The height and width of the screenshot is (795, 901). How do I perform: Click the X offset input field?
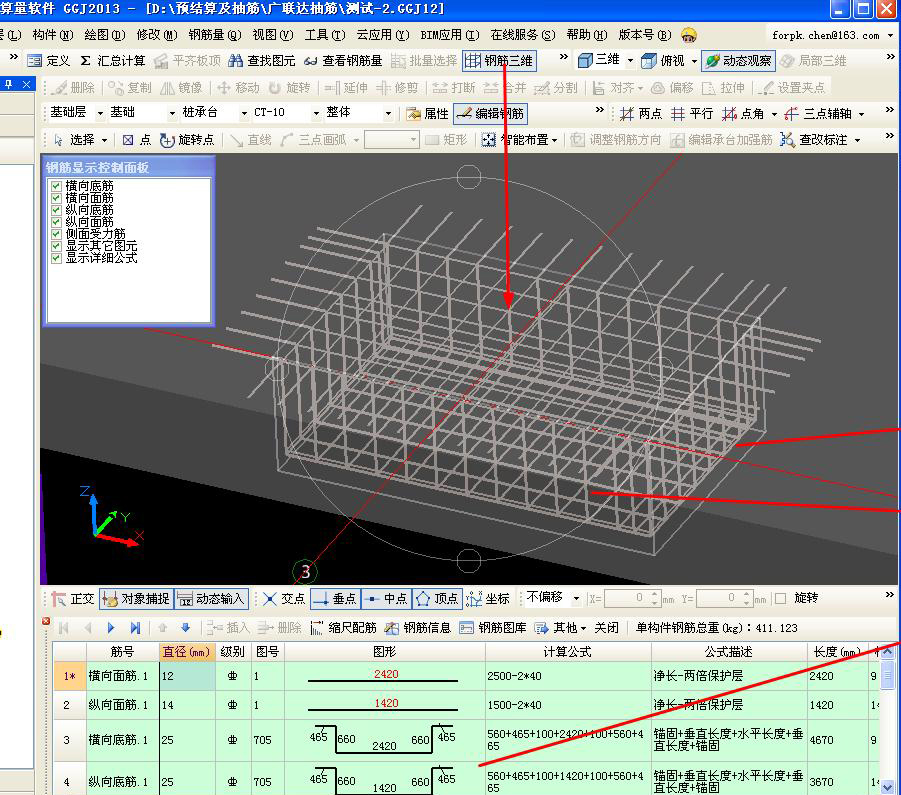coord(632,599)
